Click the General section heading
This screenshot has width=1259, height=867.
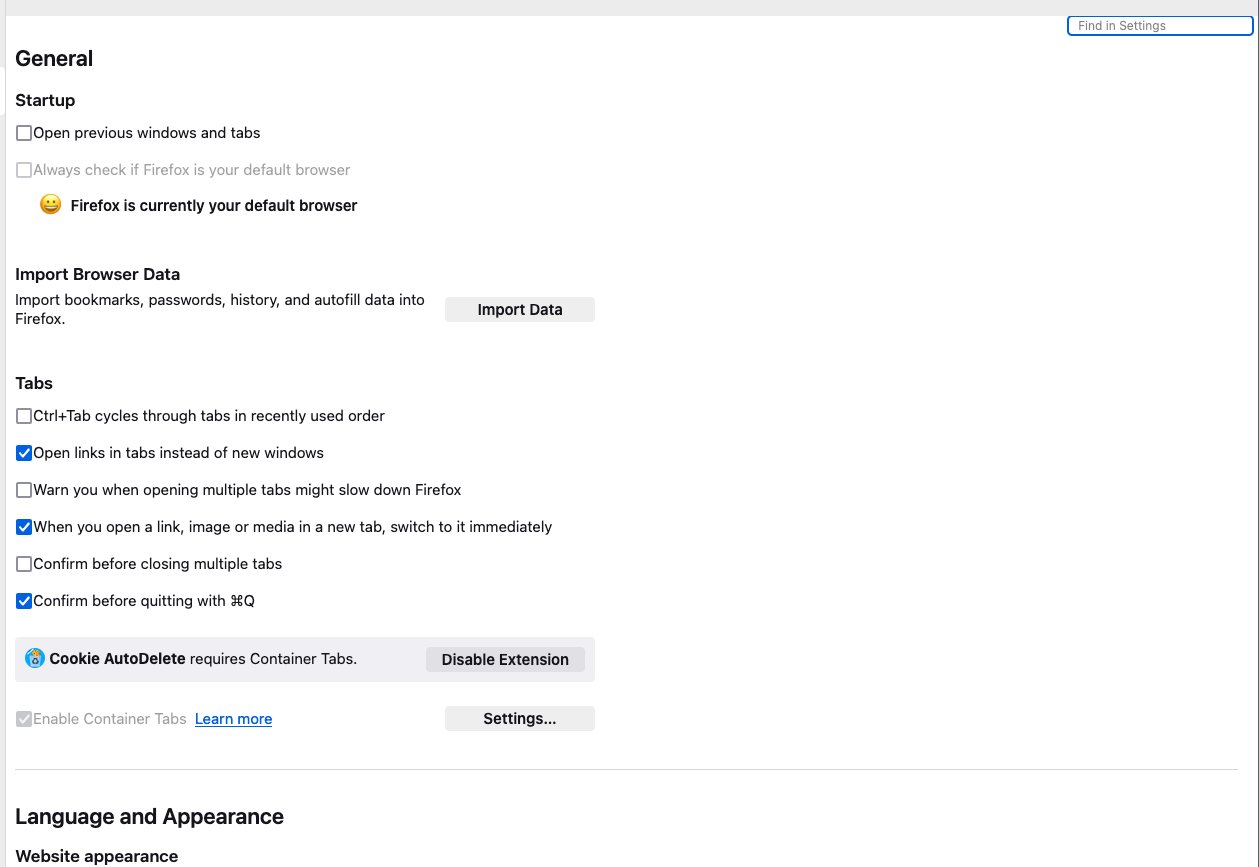[x=54, y=59]
